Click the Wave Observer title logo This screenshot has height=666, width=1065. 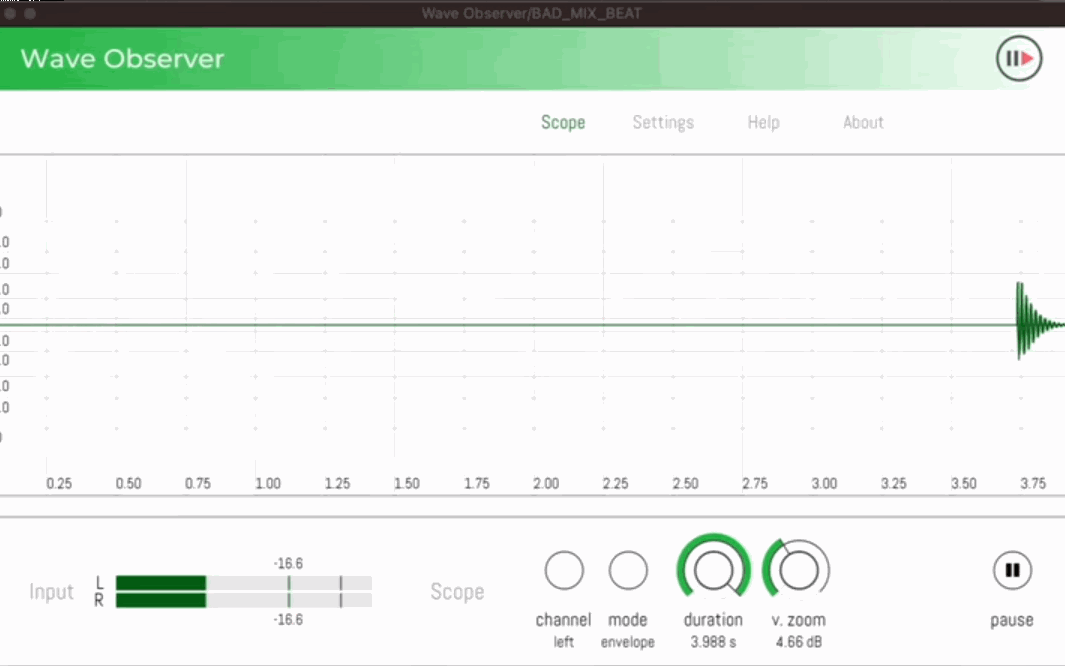(x=122, y=59)
